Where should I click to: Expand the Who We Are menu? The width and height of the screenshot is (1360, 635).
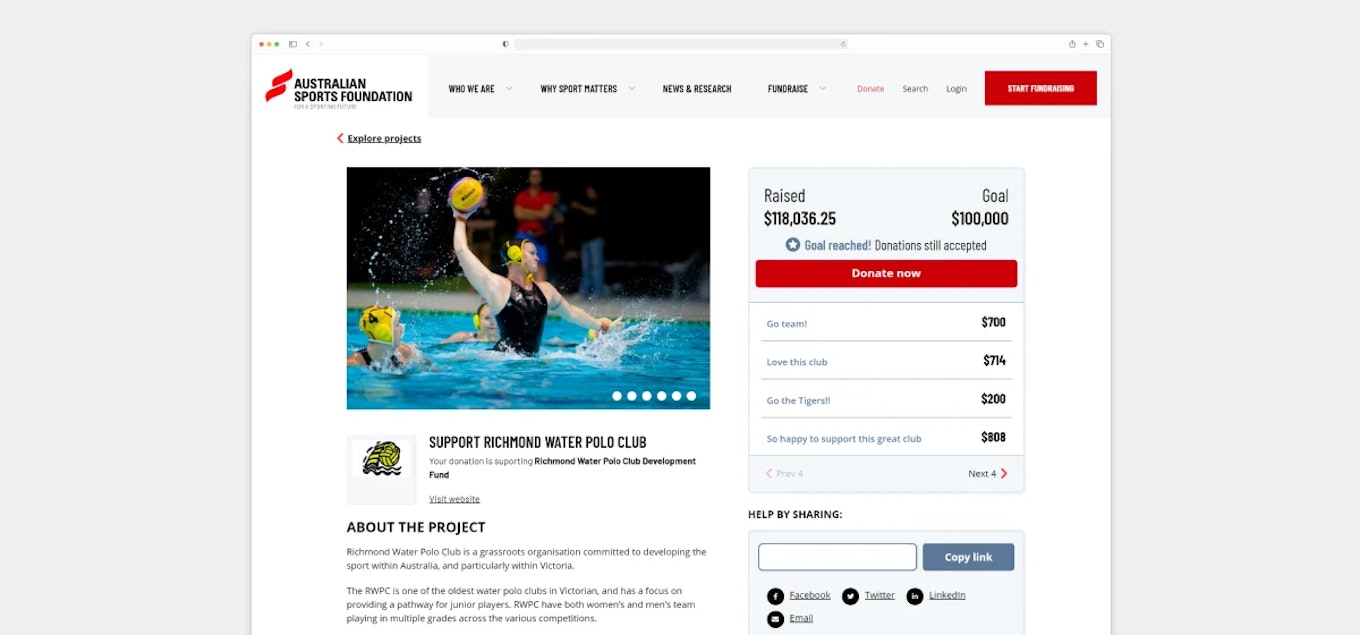coord(480,89)
